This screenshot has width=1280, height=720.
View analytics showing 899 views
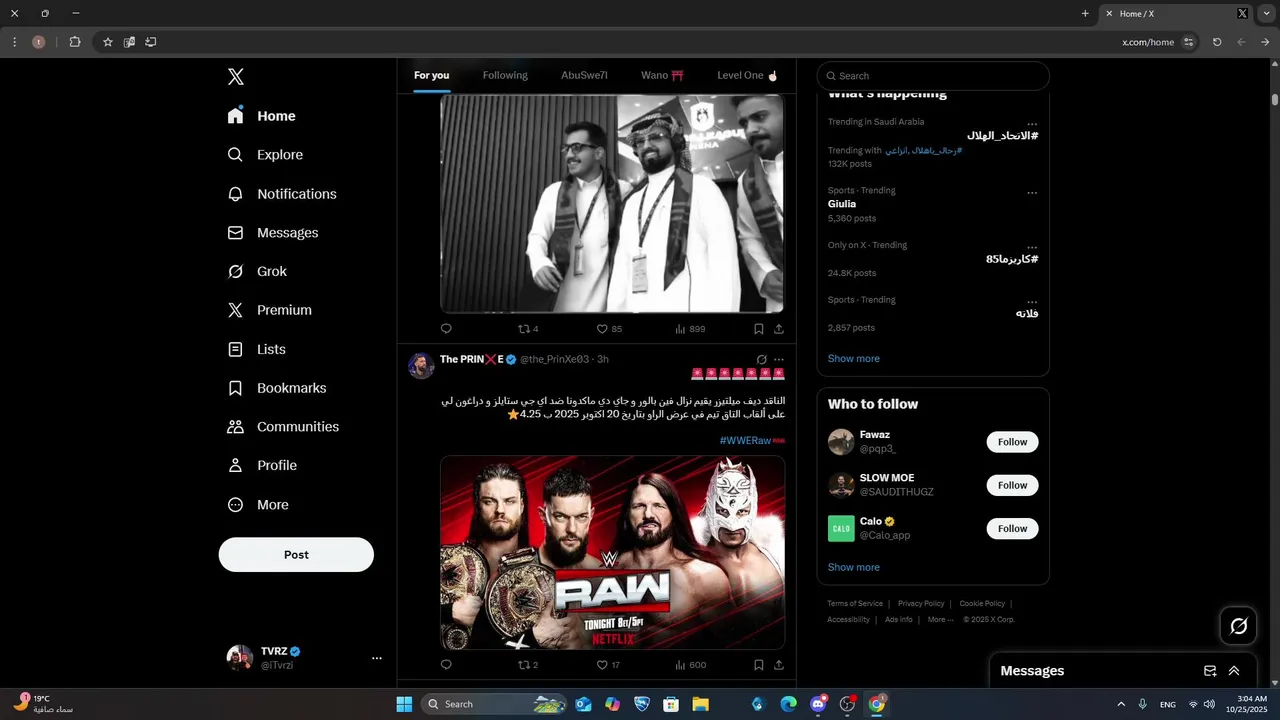690,329
